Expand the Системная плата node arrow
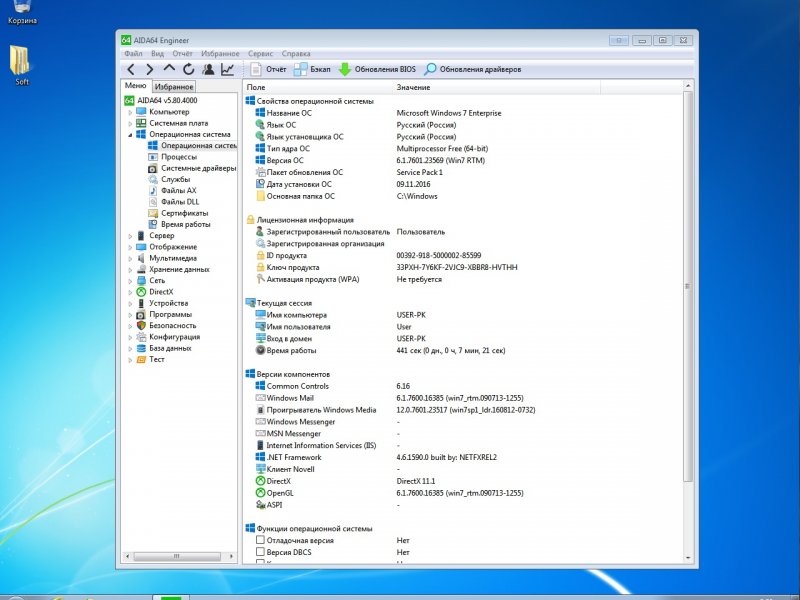 point(130,123)
